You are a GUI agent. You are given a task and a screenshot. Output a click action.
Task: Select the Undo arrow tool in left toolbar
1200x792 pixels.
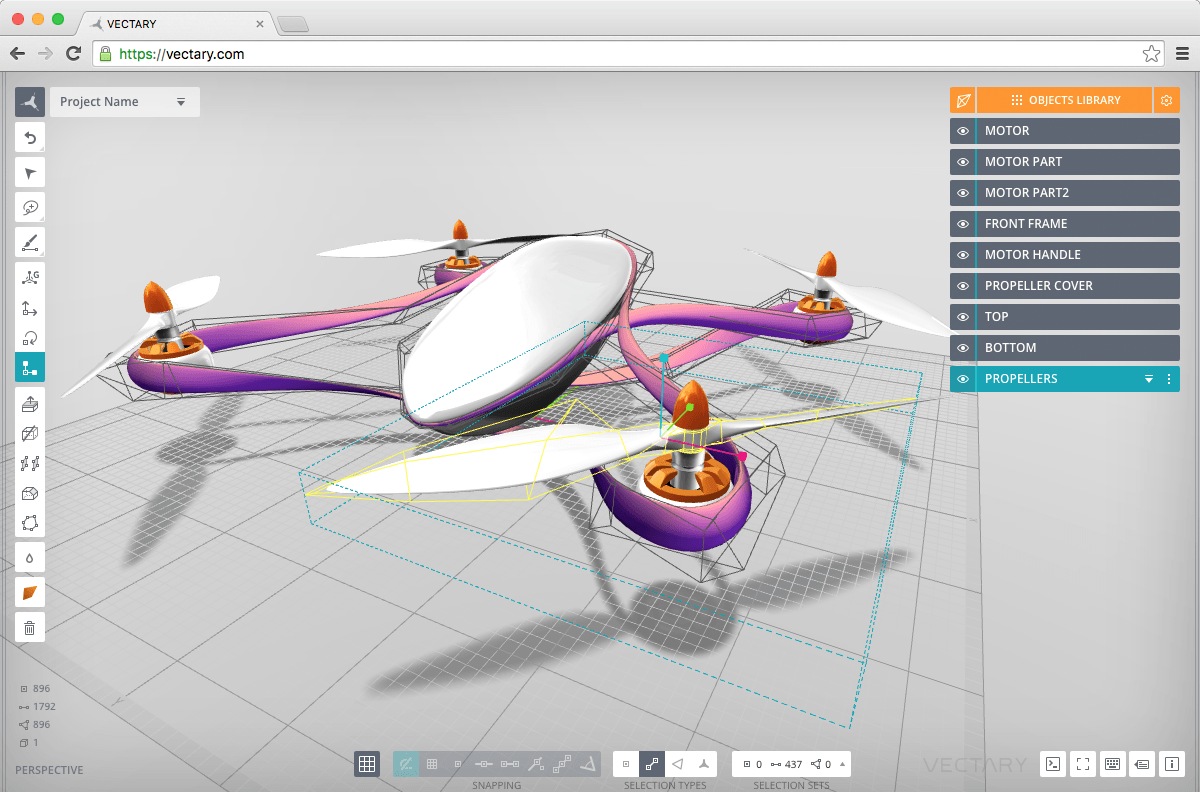click(29, 138)
